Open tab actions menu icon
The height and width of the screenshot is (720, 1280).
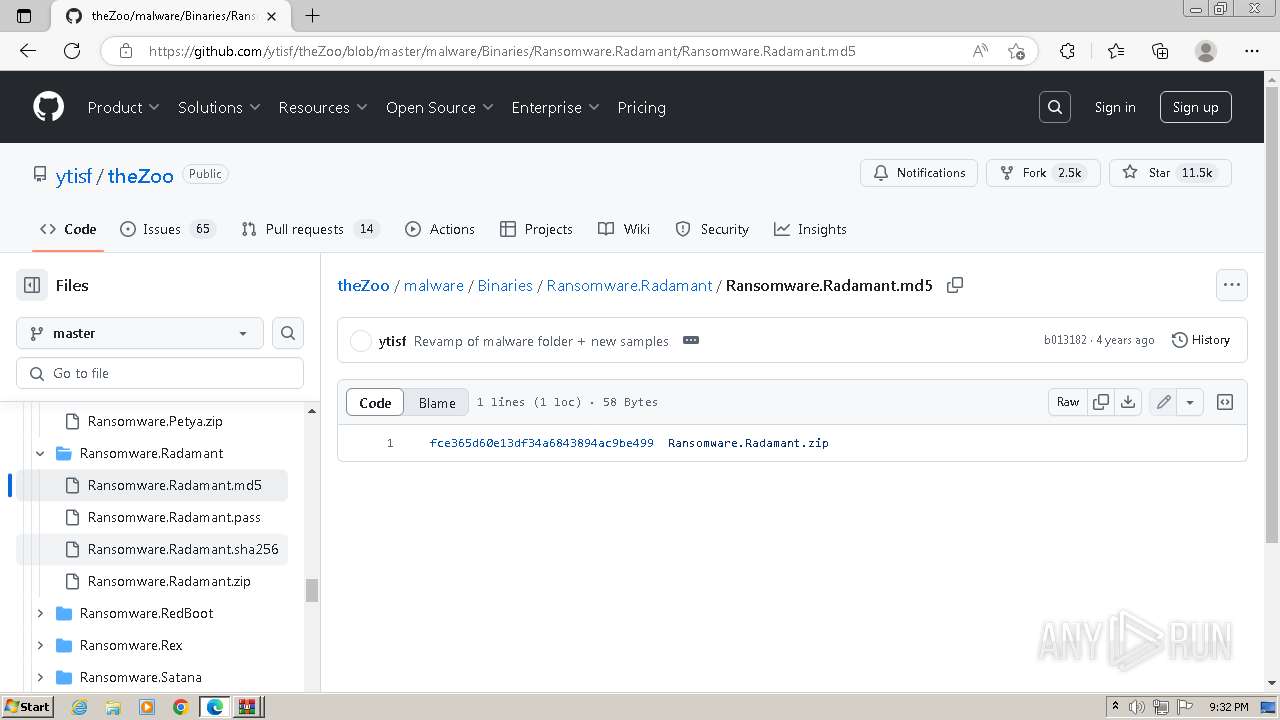[25, 15]
